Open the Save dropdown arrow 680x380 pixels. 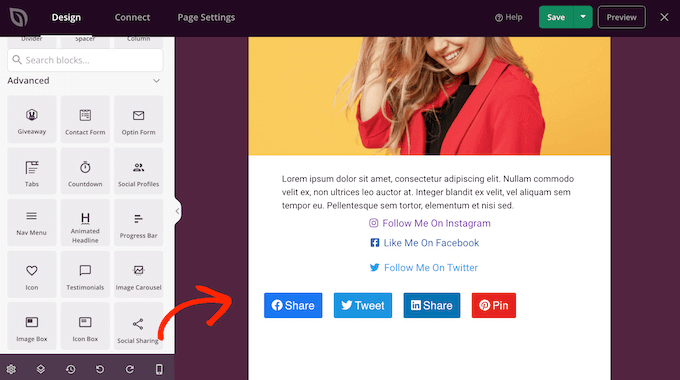tap(583, 17)
